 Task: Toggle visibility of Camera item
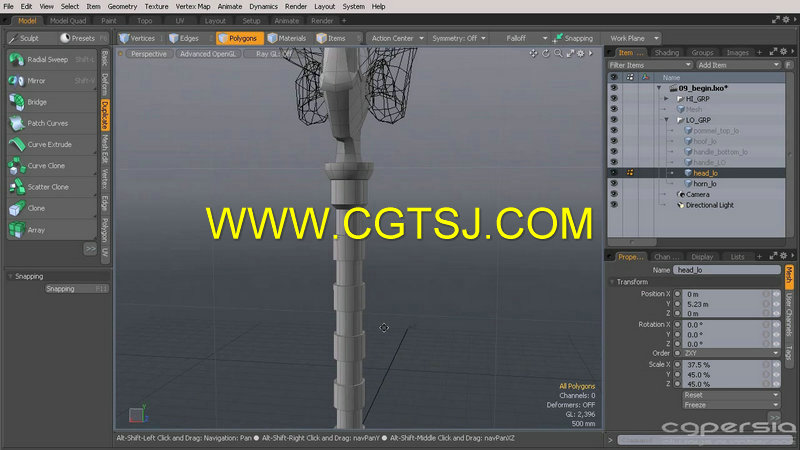(x=614, y=194)
